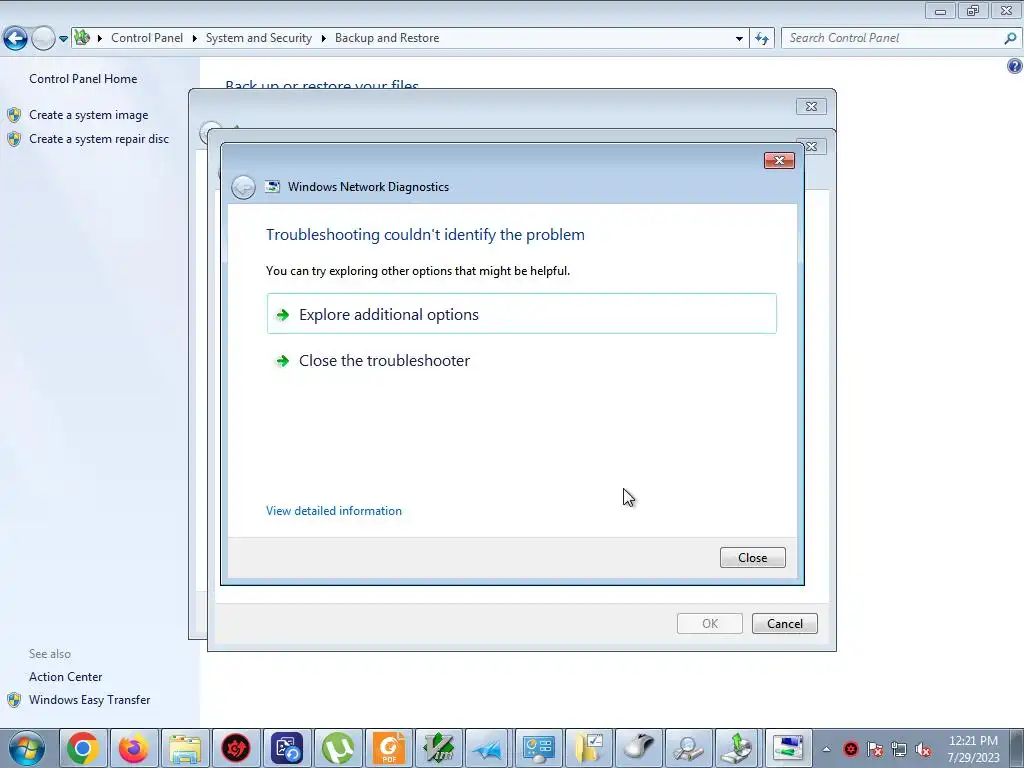
Task: Open Create a system repair disc
Action: pos(99,139)
